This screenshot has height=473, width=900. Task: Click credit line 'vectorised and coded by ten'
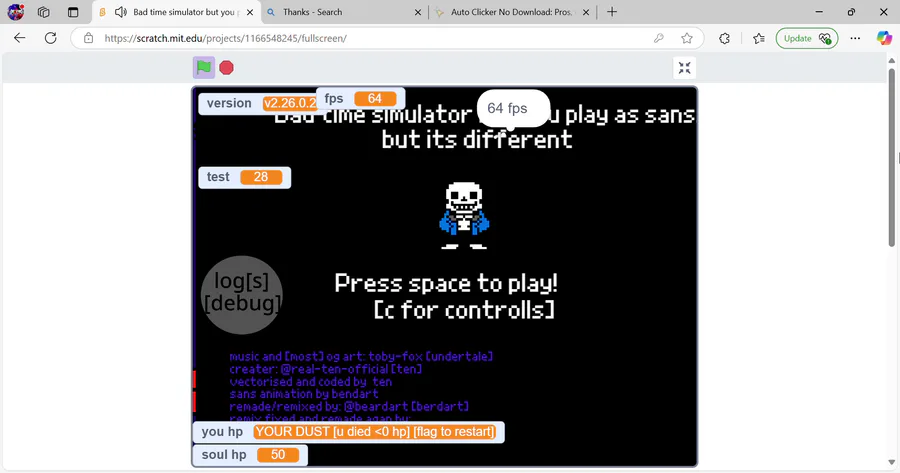311,382
